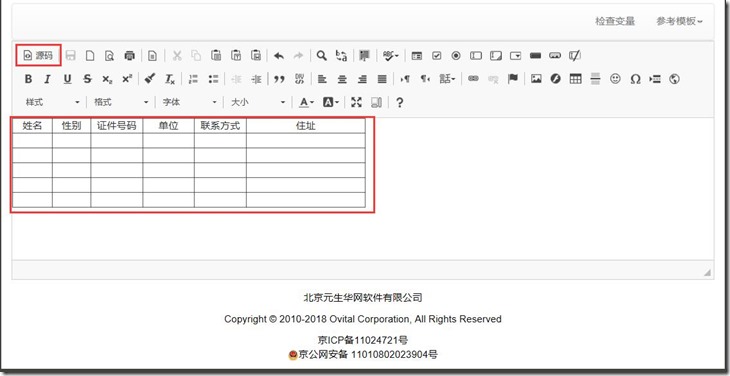
Task: Insert a checkbox form field
Action: [x=437, y=56]
